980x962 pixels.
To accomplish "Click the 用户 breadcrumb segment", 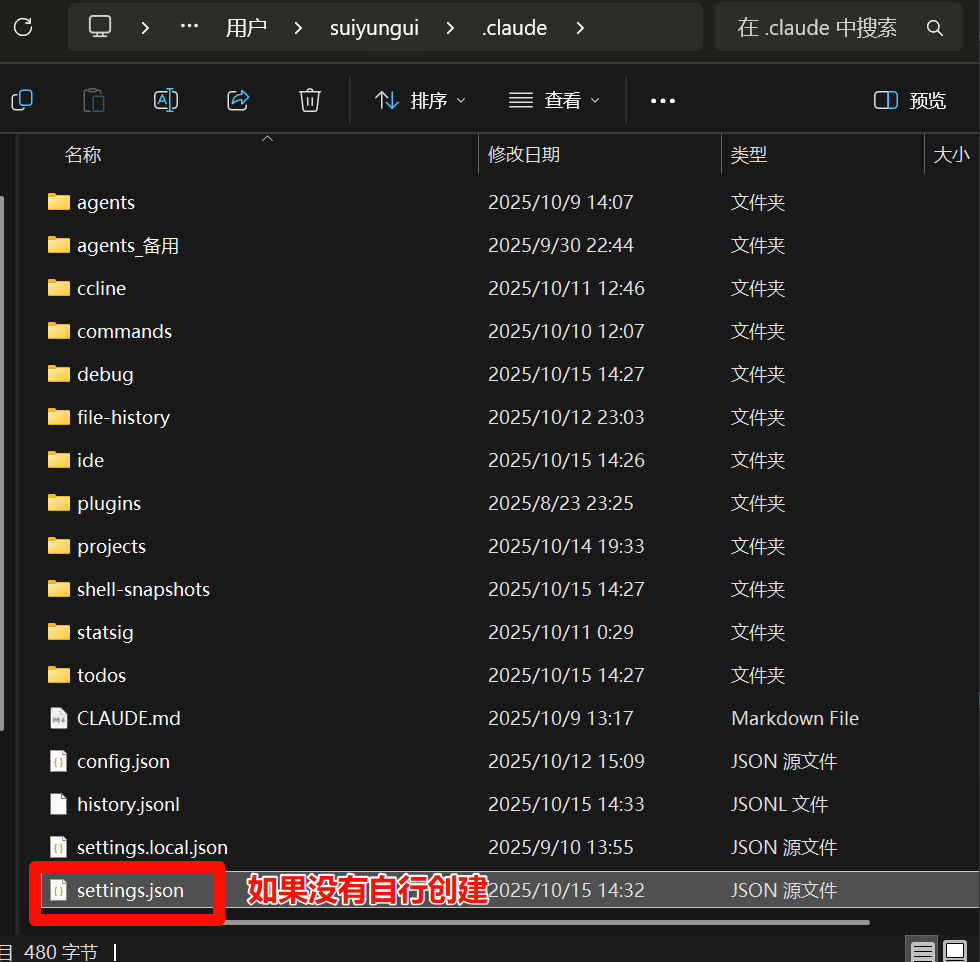I will (x=246, y=28).
